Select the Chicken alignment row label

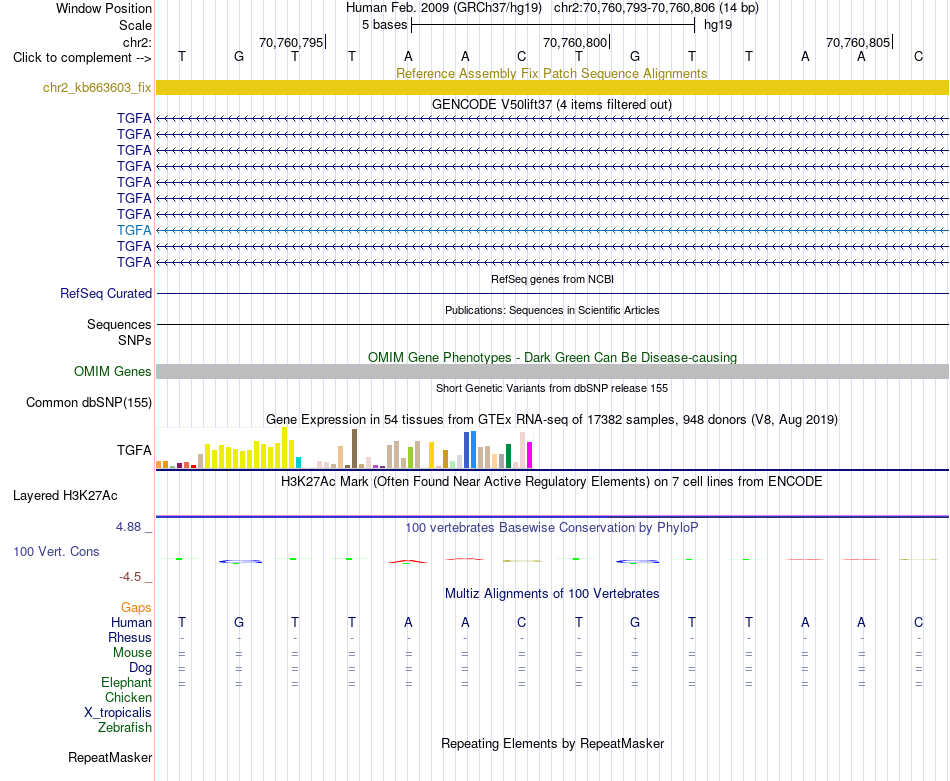(x=128, y=697)
